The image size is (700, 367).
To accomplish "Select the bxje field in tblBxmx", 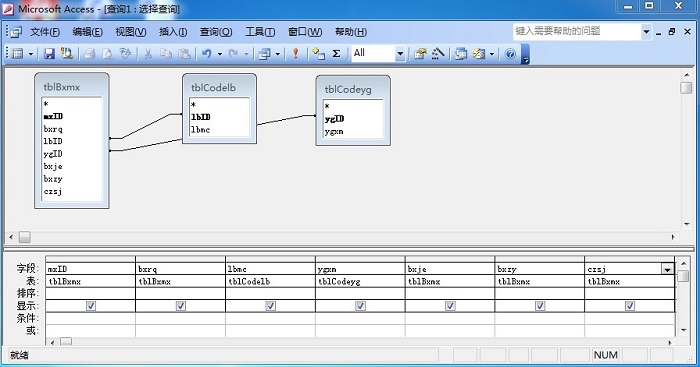I will tap(53, 166).
